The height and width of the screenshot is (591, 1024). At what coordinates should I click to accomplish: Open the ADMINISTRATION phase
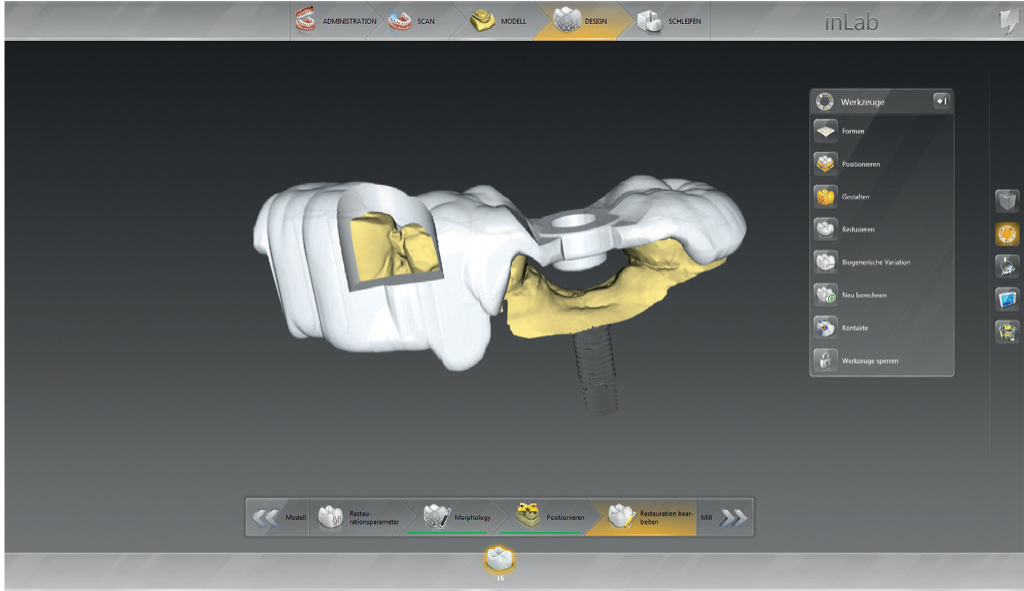point(336,21)
